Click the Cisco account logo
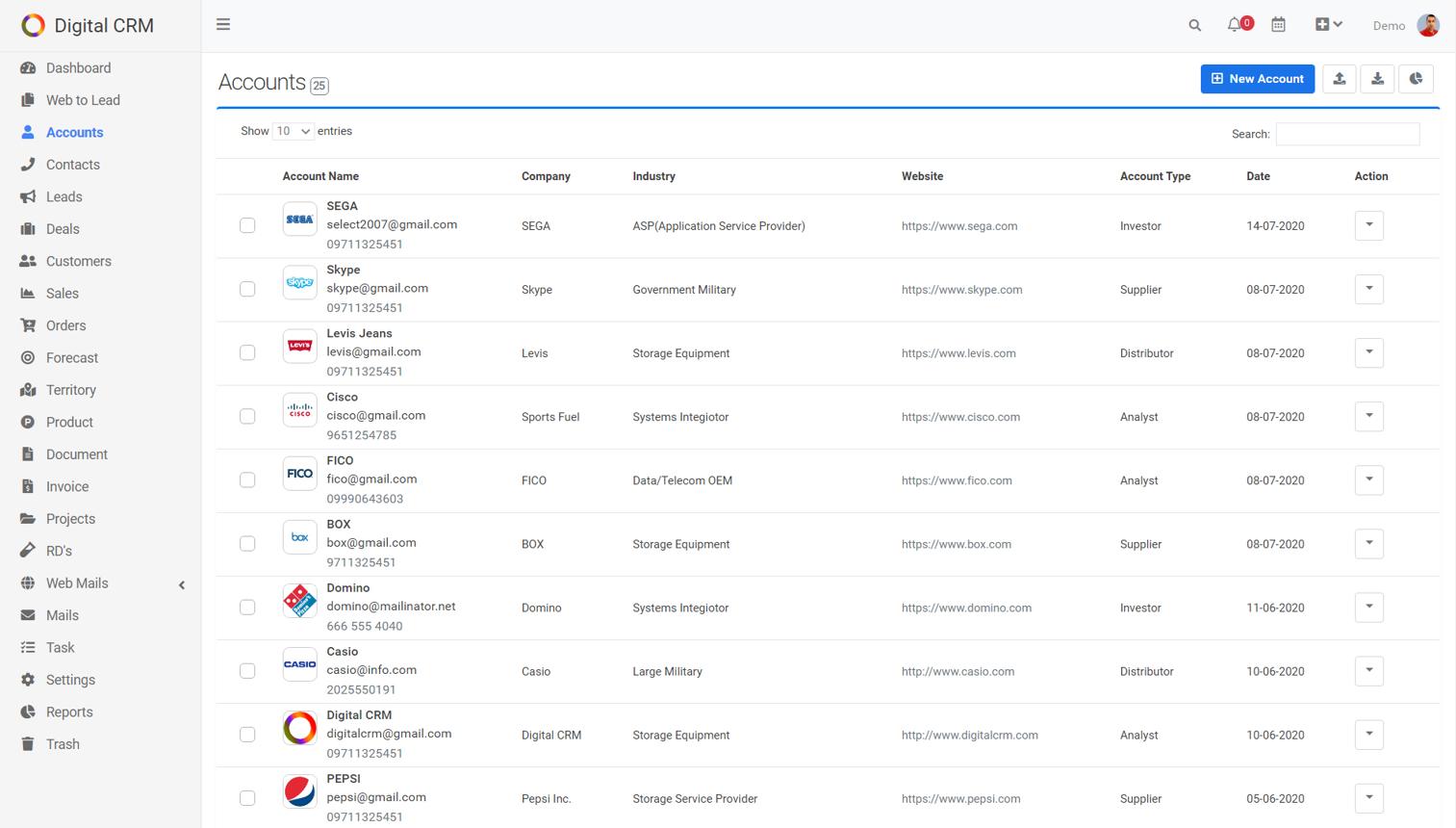This screenshot has height=828, width=1456. (299, 410)
